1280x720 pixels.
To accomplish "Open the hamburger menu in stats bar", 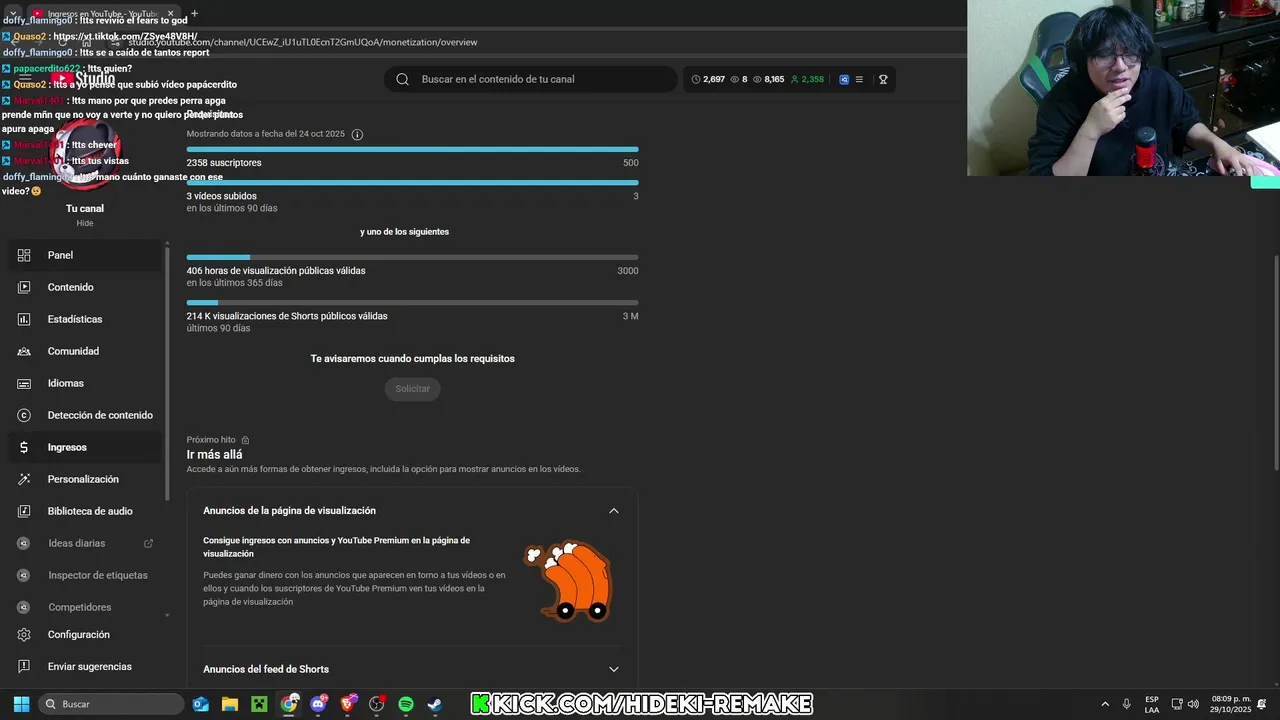I will click(859, 79).
